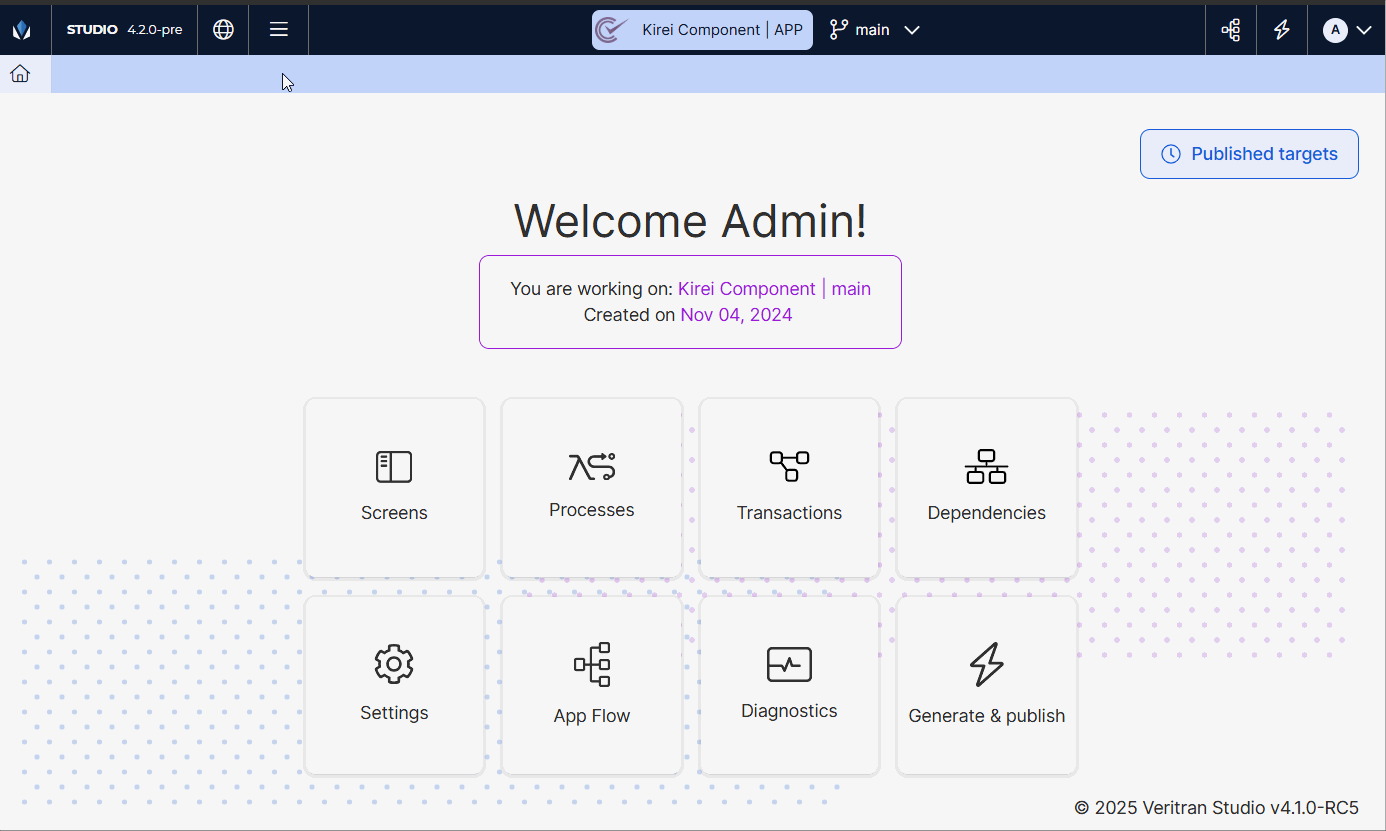
Task: Click the Kirei Component link in the welcome card
Action: [x=746, y=289]
